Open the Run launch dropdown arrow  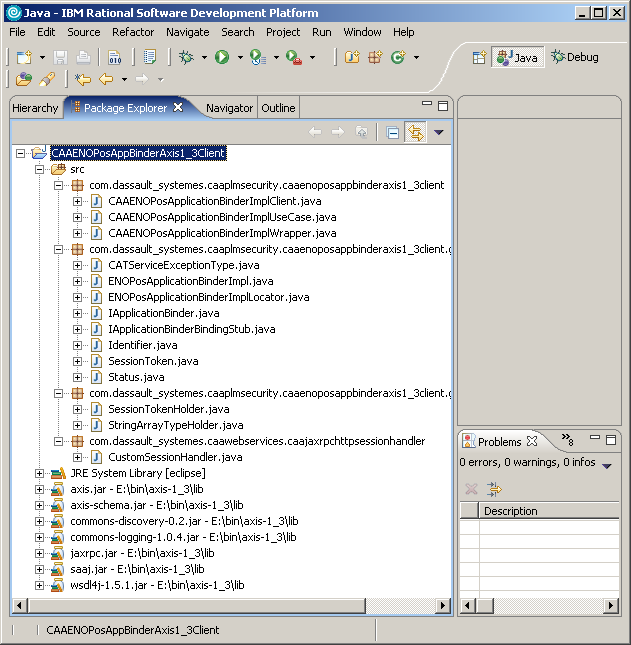(240, 58)
